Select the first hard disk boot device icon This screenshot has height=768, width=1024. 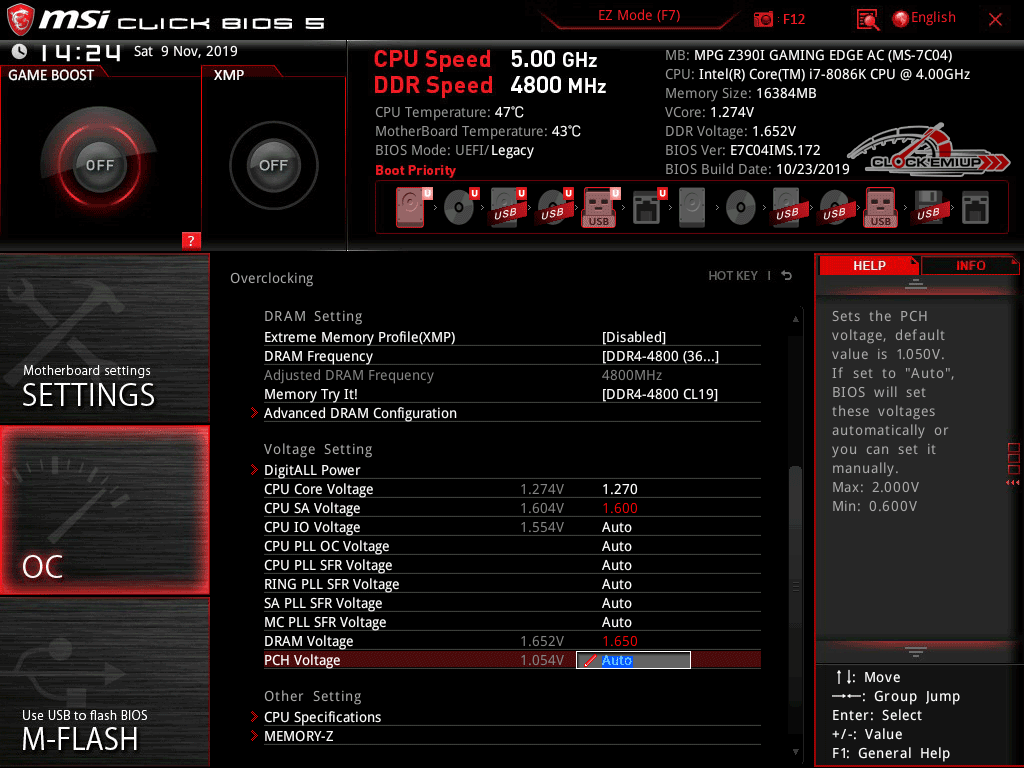(410, 209)
